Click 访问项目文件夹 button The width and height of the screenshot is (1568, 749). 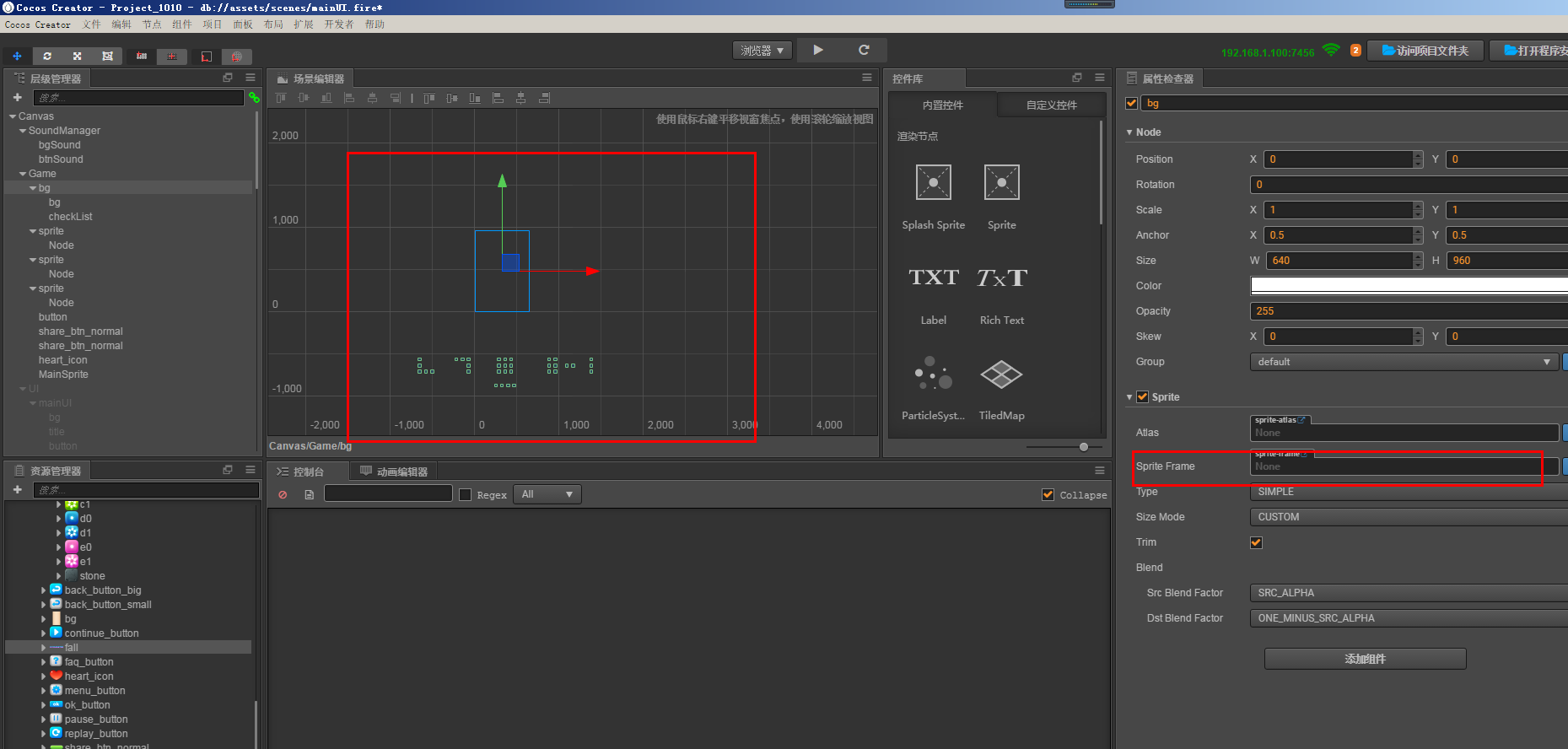click(1425, 51)
